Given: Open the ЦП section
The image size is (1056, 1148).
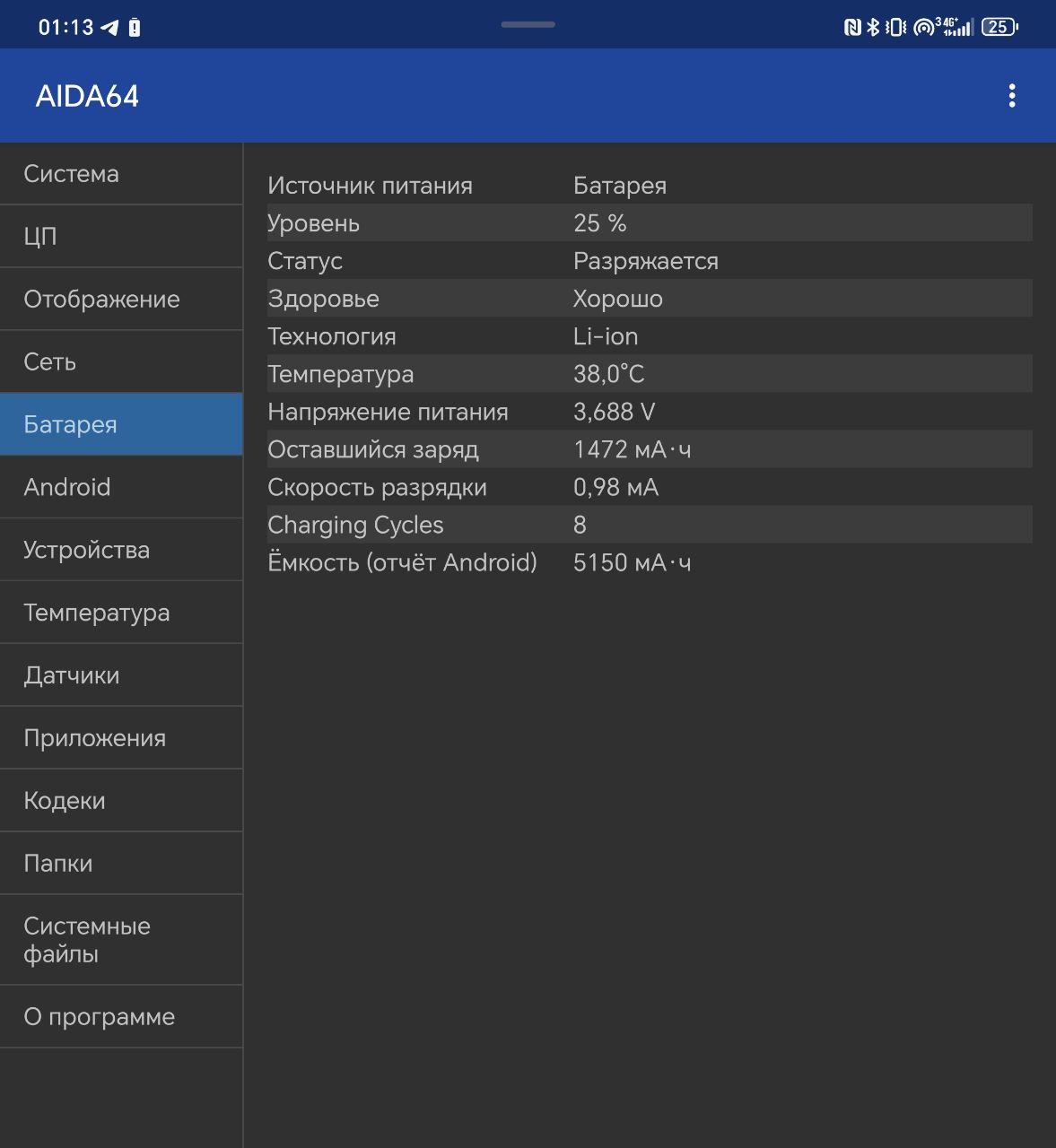Looking at the screenshot, I should [x=121, y=237].
